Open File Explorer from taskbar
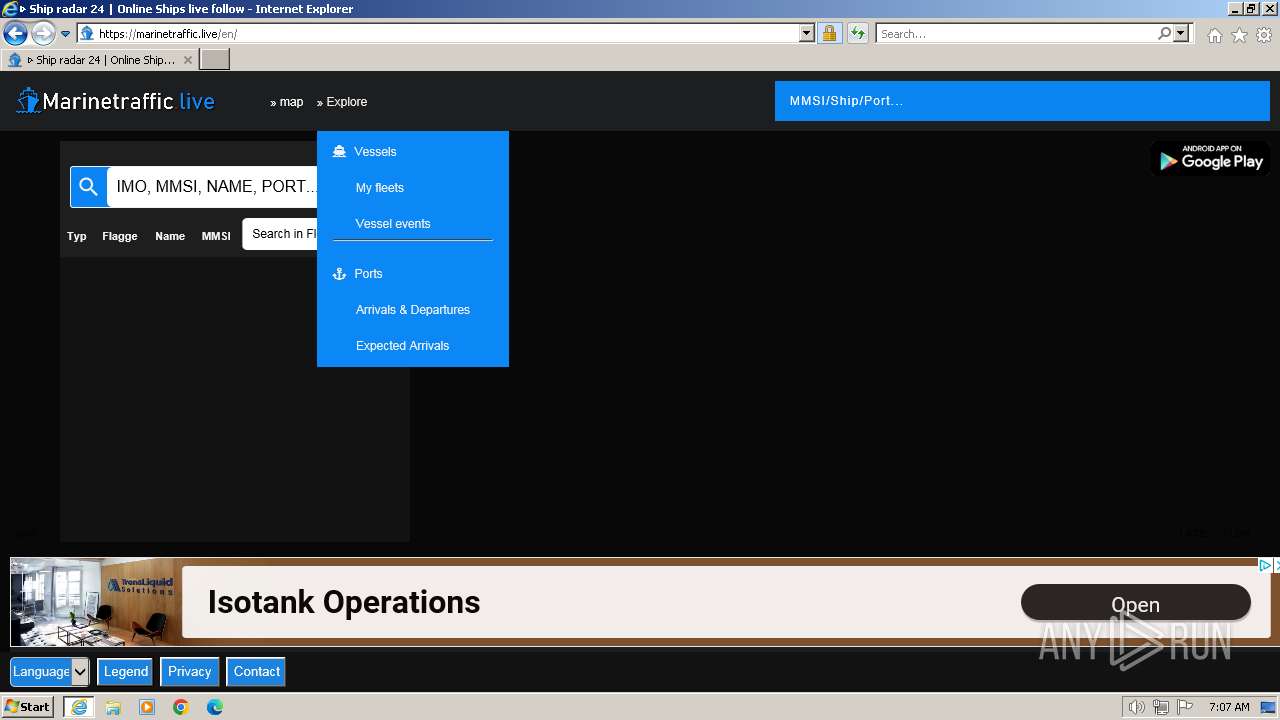 coord(113,707)
